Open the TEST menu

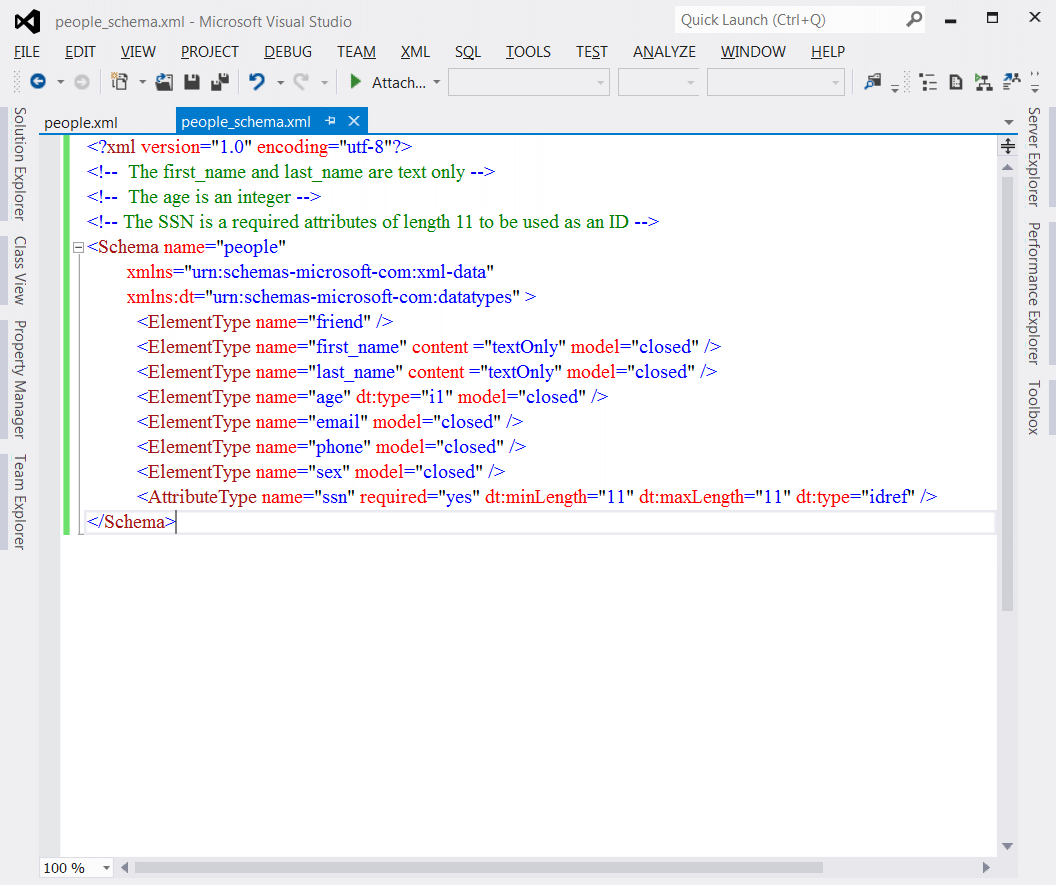click(591, 52)
